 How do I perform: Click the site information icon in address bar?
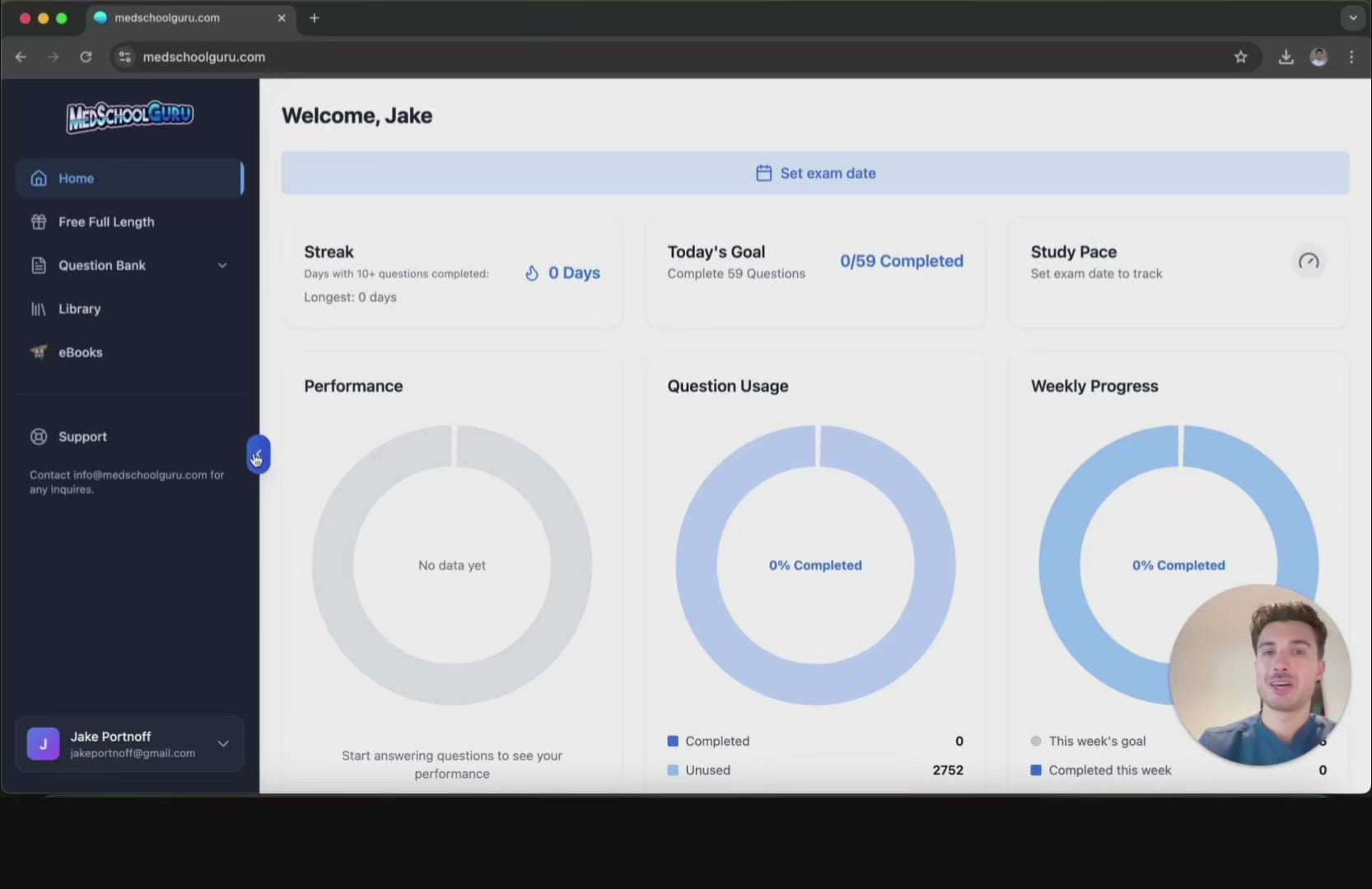[x=125, y=57]
